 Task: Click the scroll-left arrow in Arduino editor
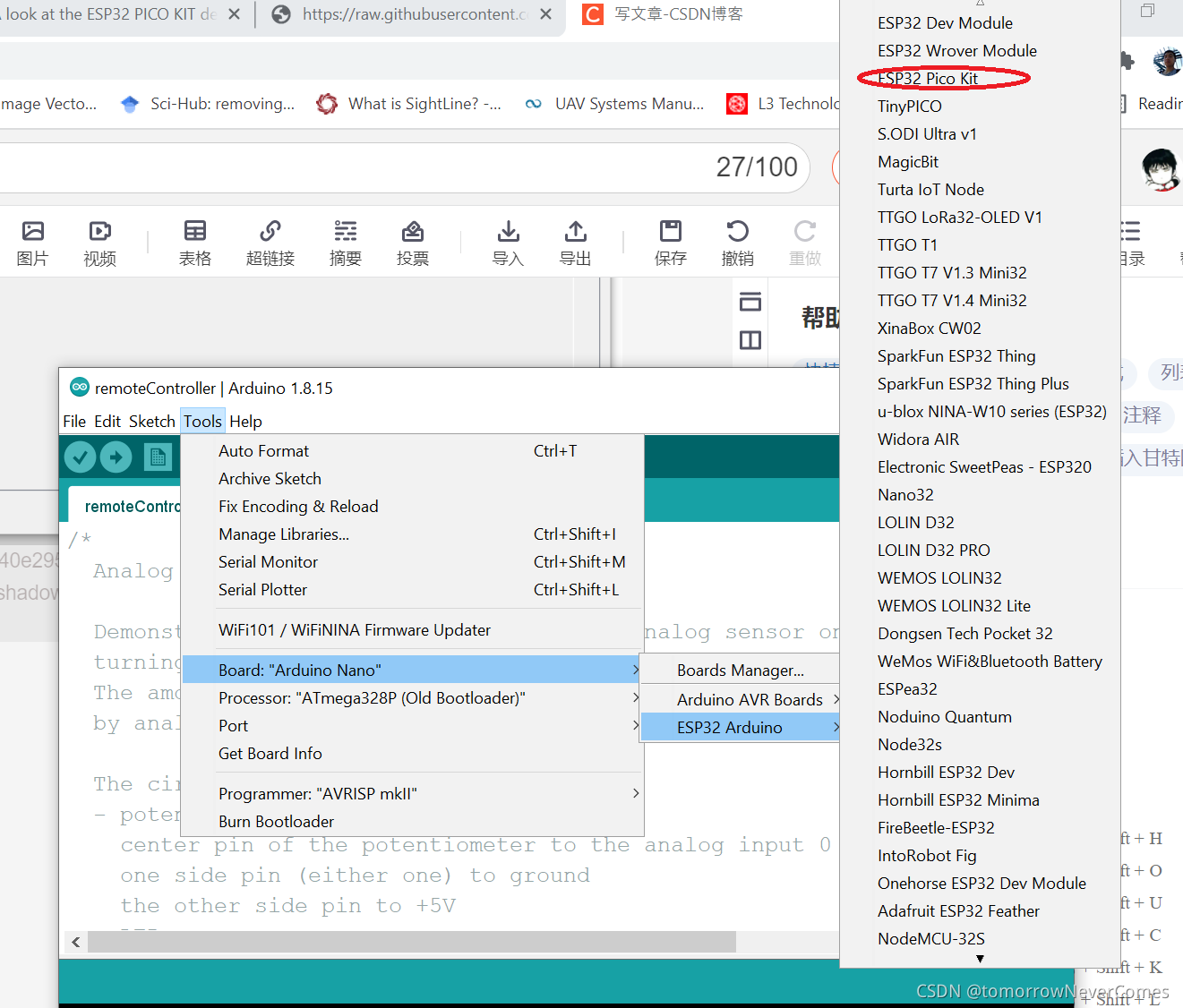[x=75, y=942]
